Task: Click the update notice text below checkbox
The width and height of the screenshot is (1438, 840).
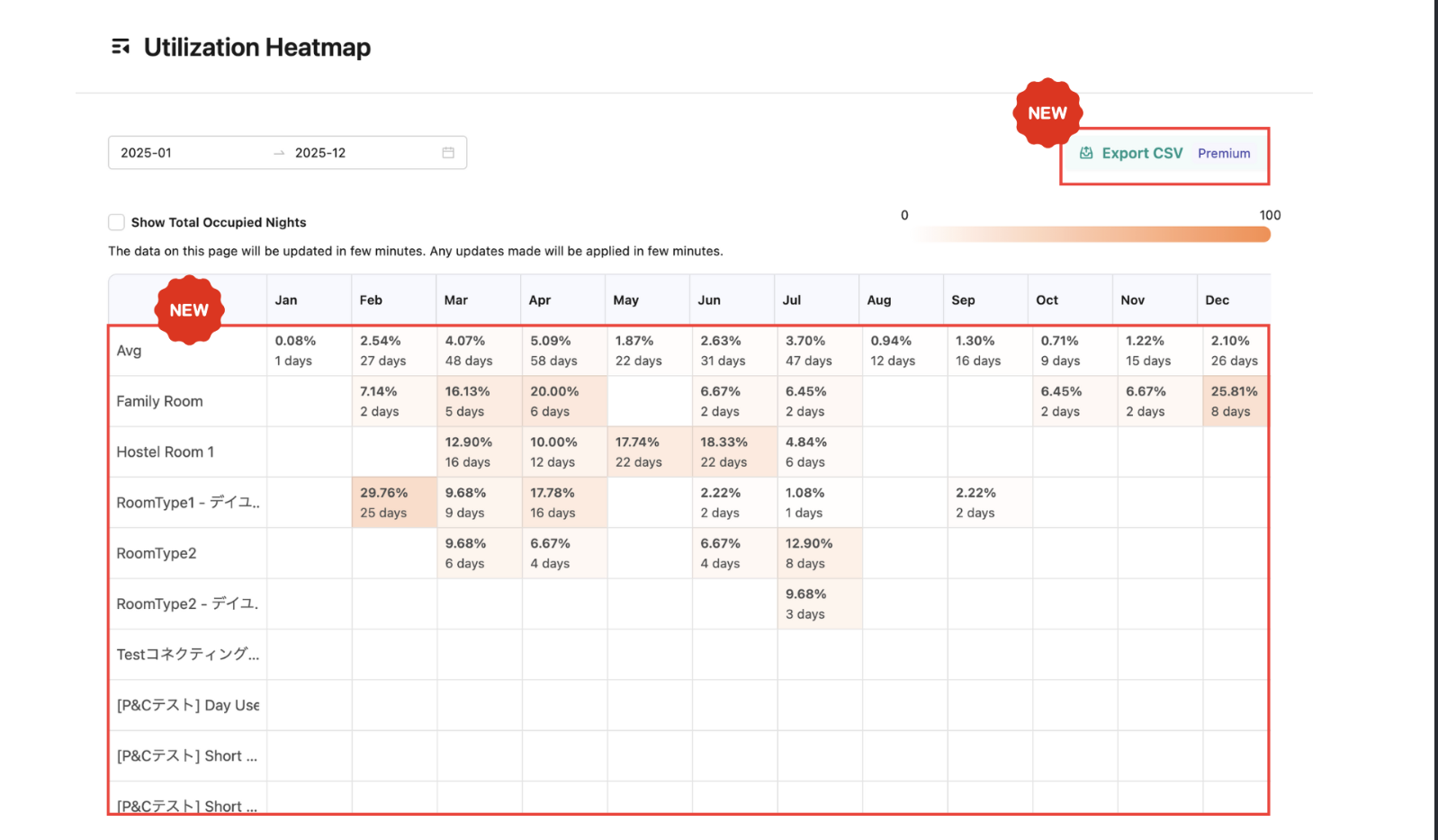Action: point(416,251)
